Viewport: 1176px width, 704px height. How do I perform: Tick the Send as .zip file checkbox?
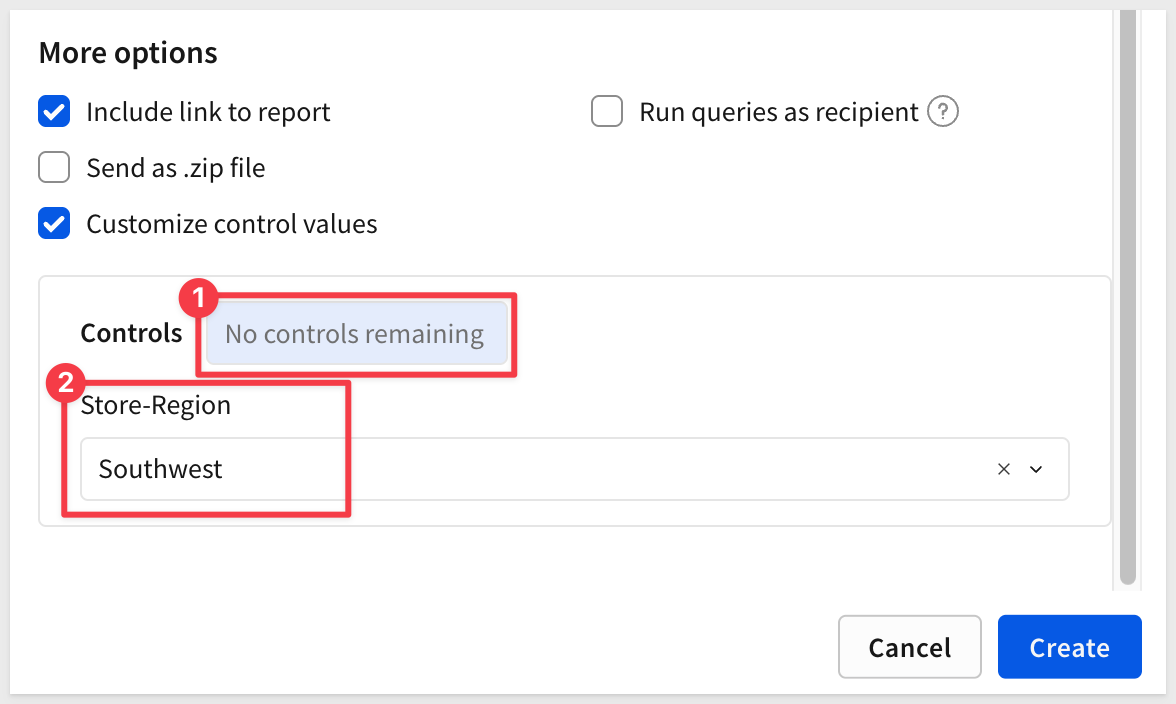tap(54, 168)
